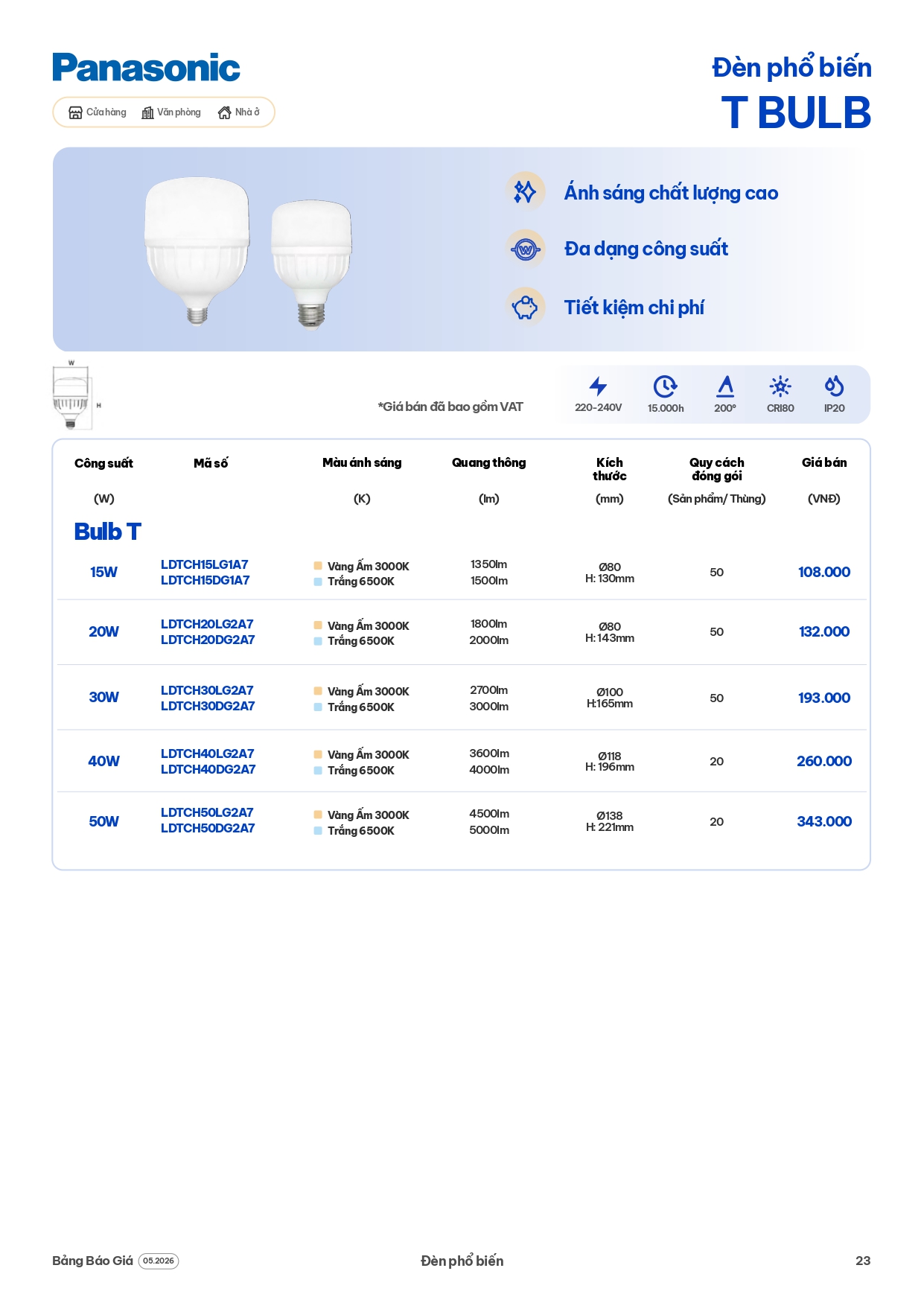Click the IP20 water drop icon
The width and height of the screenshot is (924, 1306).
(834, 386)
